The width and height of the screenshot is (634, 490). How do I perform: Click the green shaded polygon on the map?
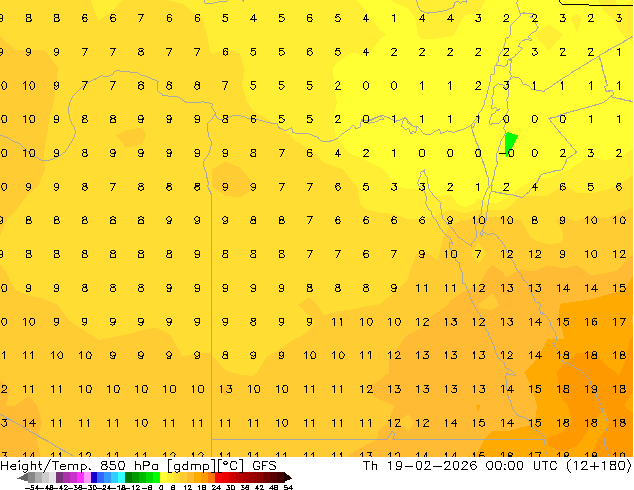(x=511, y=142)
